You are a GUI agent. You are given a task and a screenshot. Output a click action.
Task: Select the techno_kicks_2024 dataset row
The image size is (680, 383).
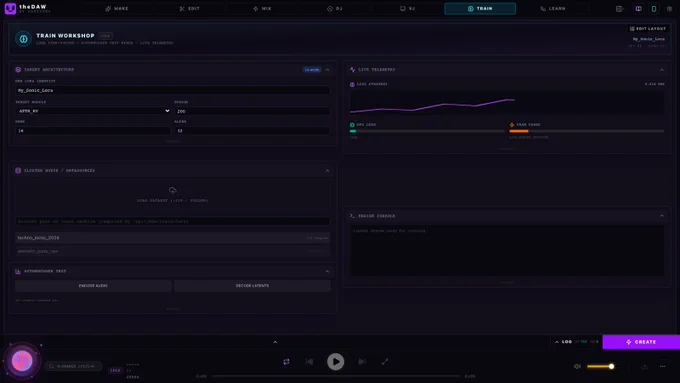[x=173, y=238]
